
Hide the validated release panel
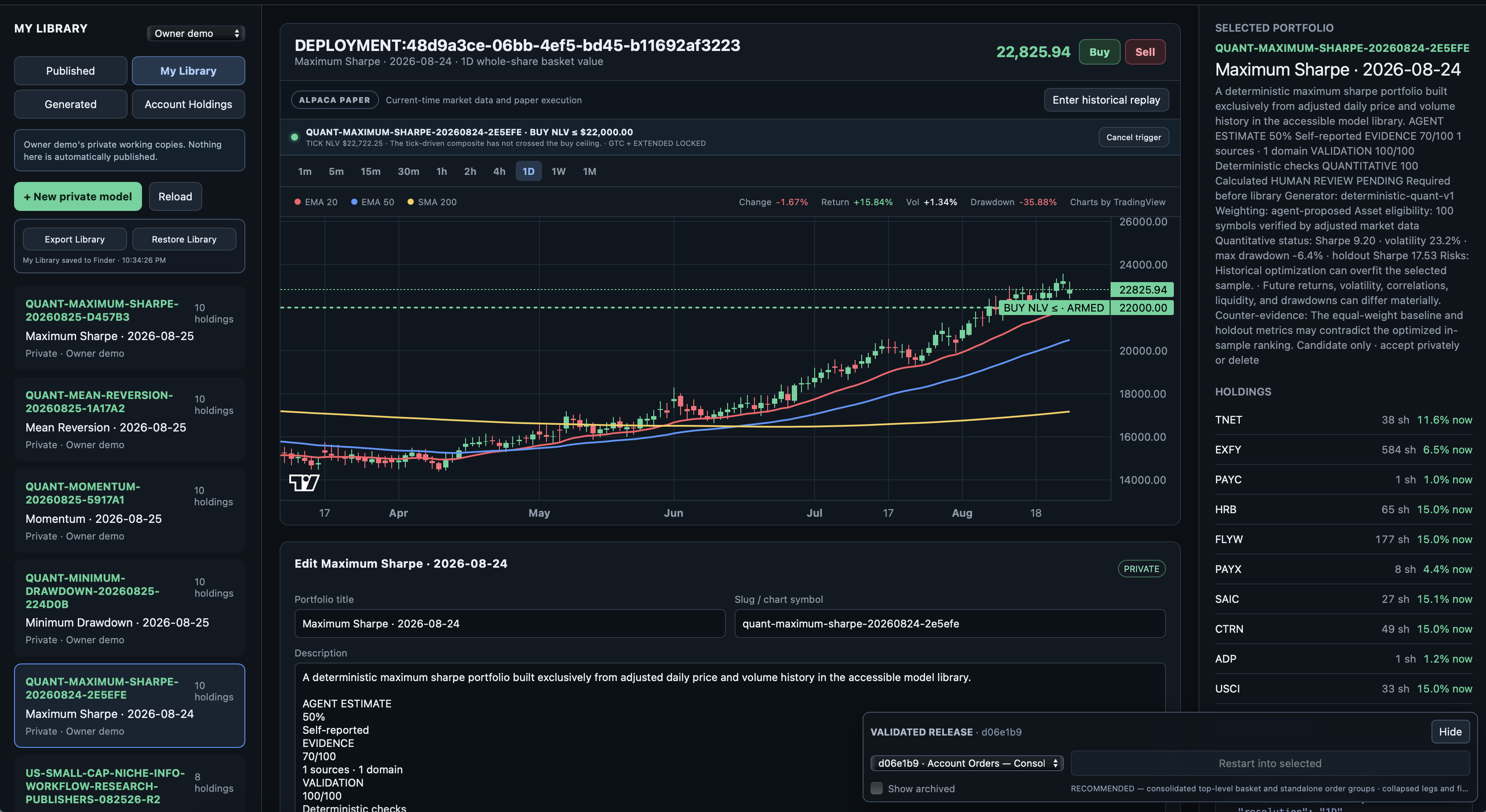pyautogui.click(x=1450, y=731)
